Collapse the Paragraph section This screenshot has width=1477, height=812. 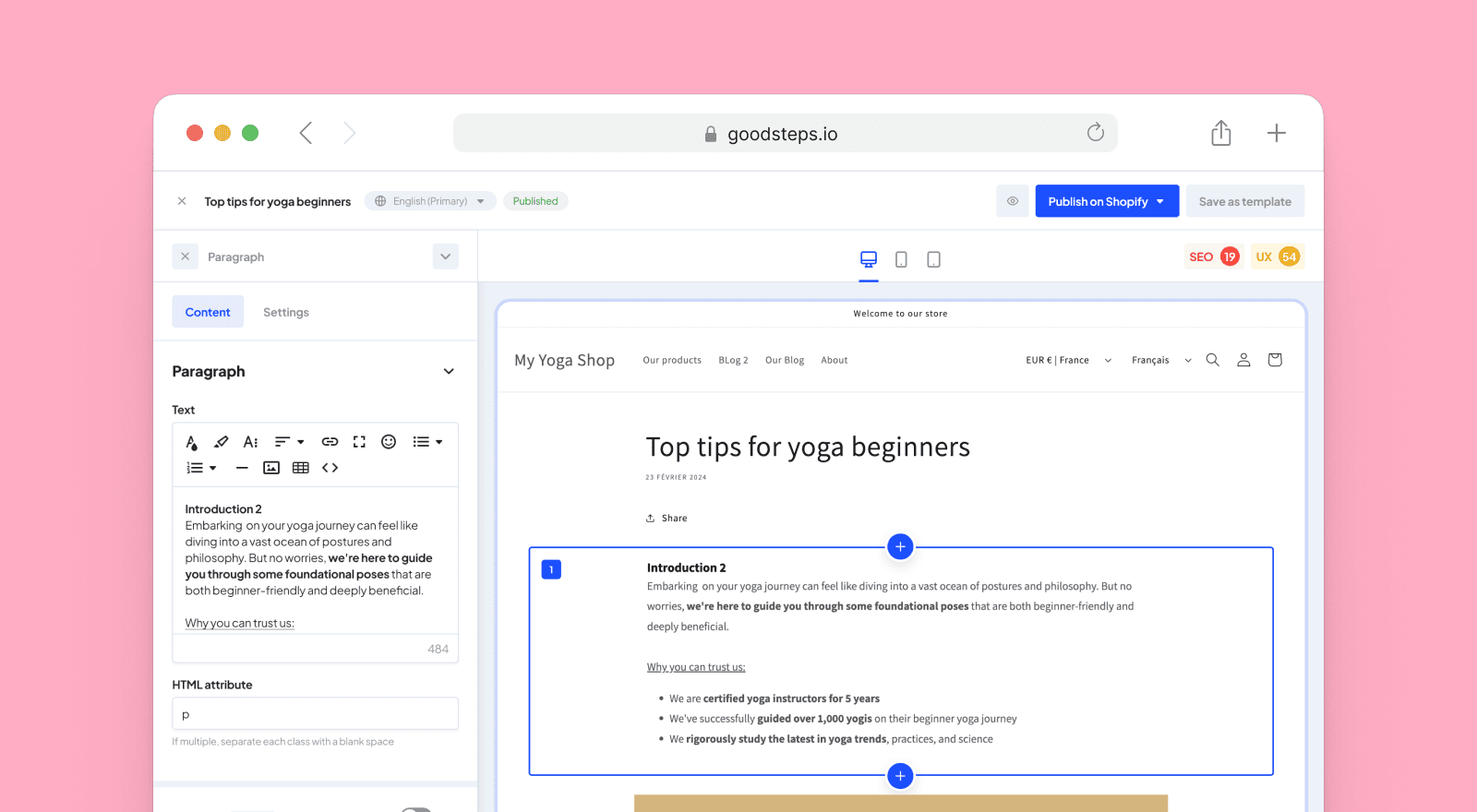(x=449, y=372)
